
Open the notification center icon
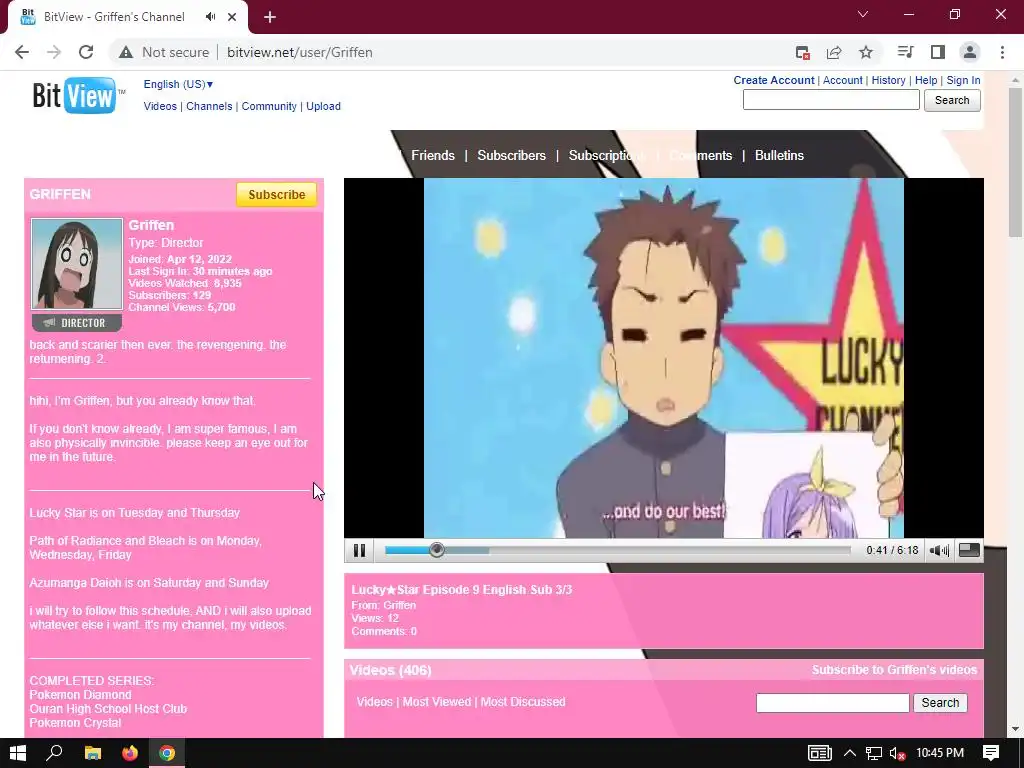pos(991,753)
